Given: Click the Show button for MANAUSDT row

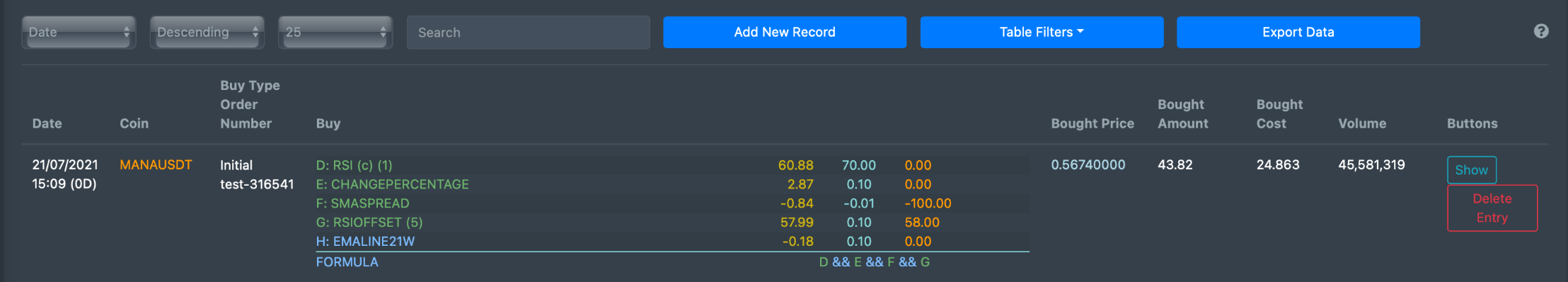Looking at the screenshot, I should 1472,170.
